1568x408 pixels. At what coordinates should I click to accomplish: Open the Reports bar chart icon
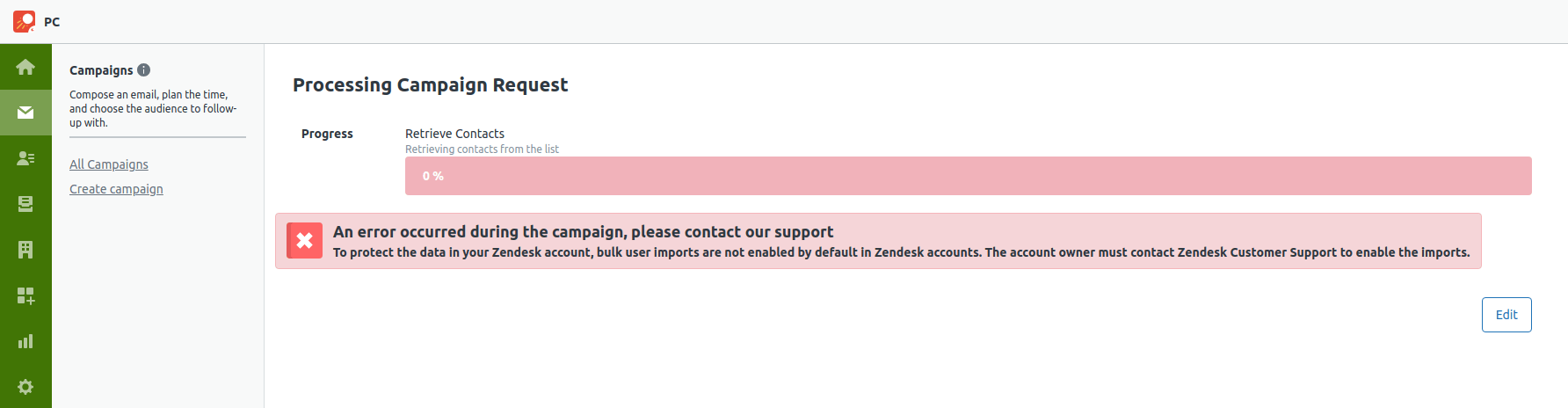[25, 341]
